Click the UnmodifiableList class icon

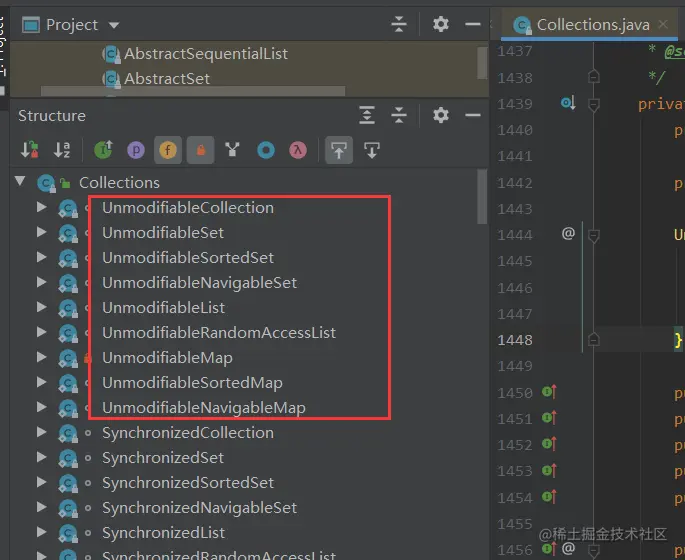coord(68,308)
